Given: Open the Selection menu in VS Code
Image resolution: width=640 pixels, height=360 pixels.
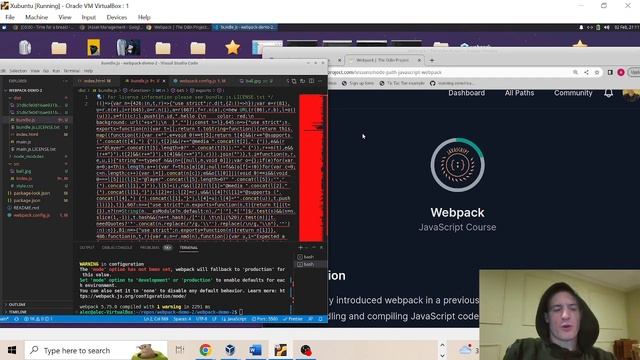Looking at the screenshot, I should click(18, 71).
